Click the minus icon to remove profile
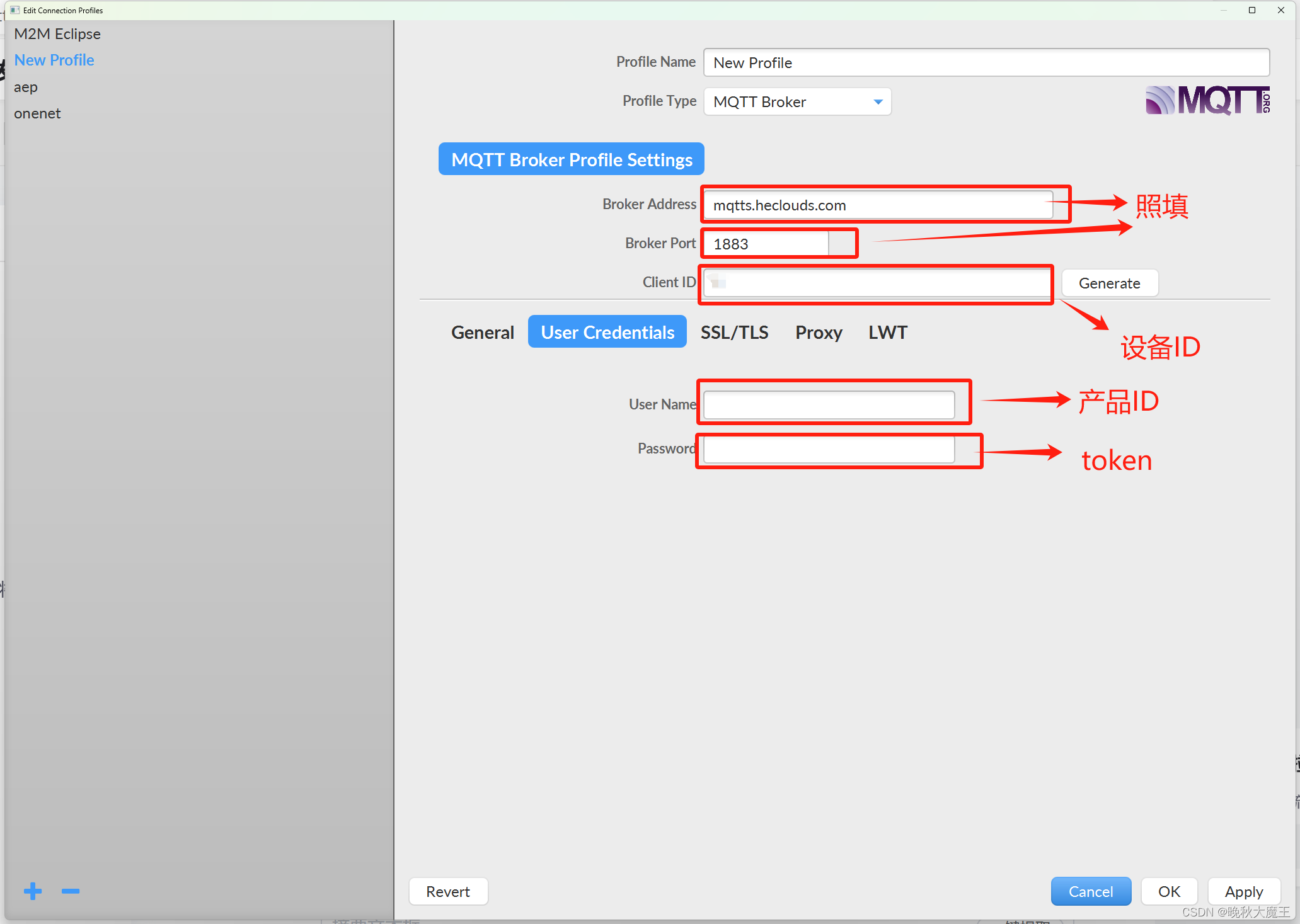 tap(71, 891)
